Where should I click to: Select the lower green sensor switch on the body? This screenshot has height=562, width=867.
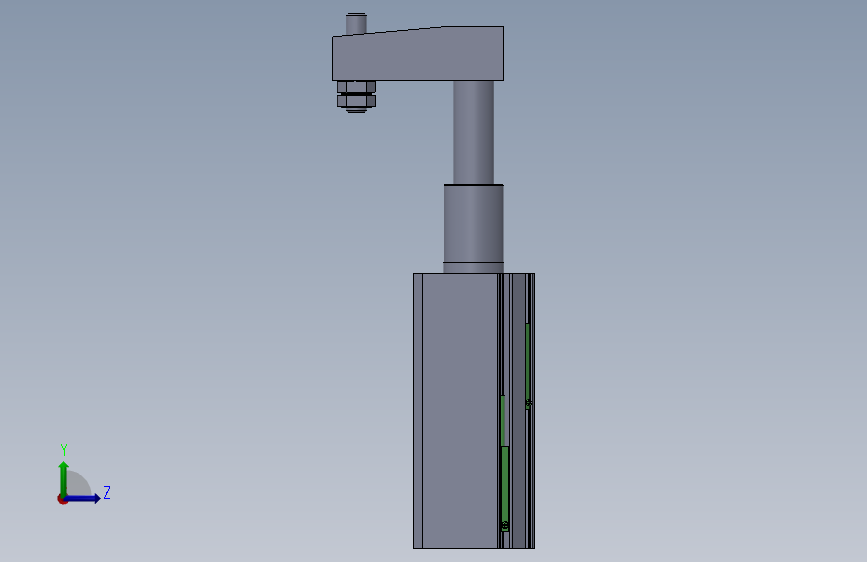(x=505, y=488)
